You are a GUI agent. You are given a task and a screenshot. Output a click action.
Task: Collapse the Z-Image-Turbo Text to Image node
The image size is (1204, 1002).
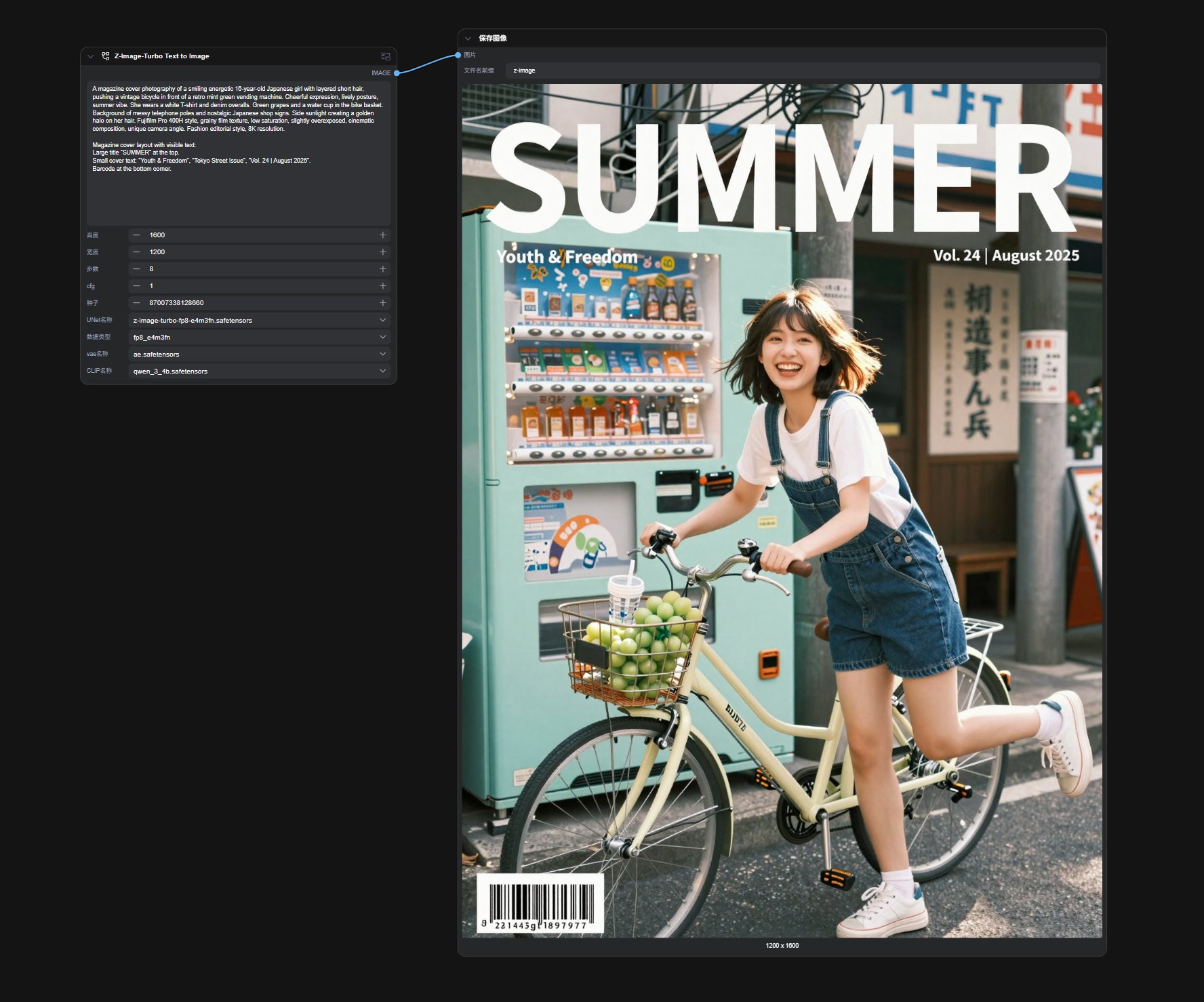tap(91, 56)
